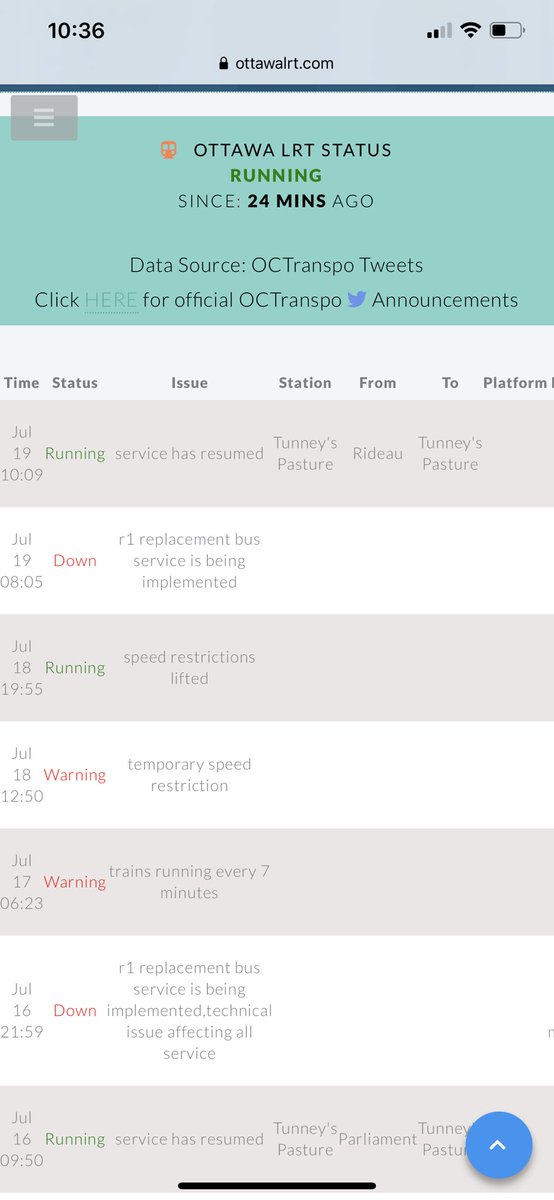
Task: Tap the battery indicator in status bar
Action: [508, 31]
